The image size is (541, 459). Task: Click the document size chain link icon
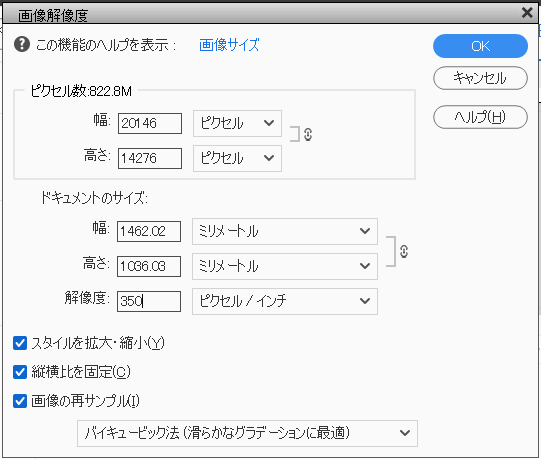pos(404,252)
